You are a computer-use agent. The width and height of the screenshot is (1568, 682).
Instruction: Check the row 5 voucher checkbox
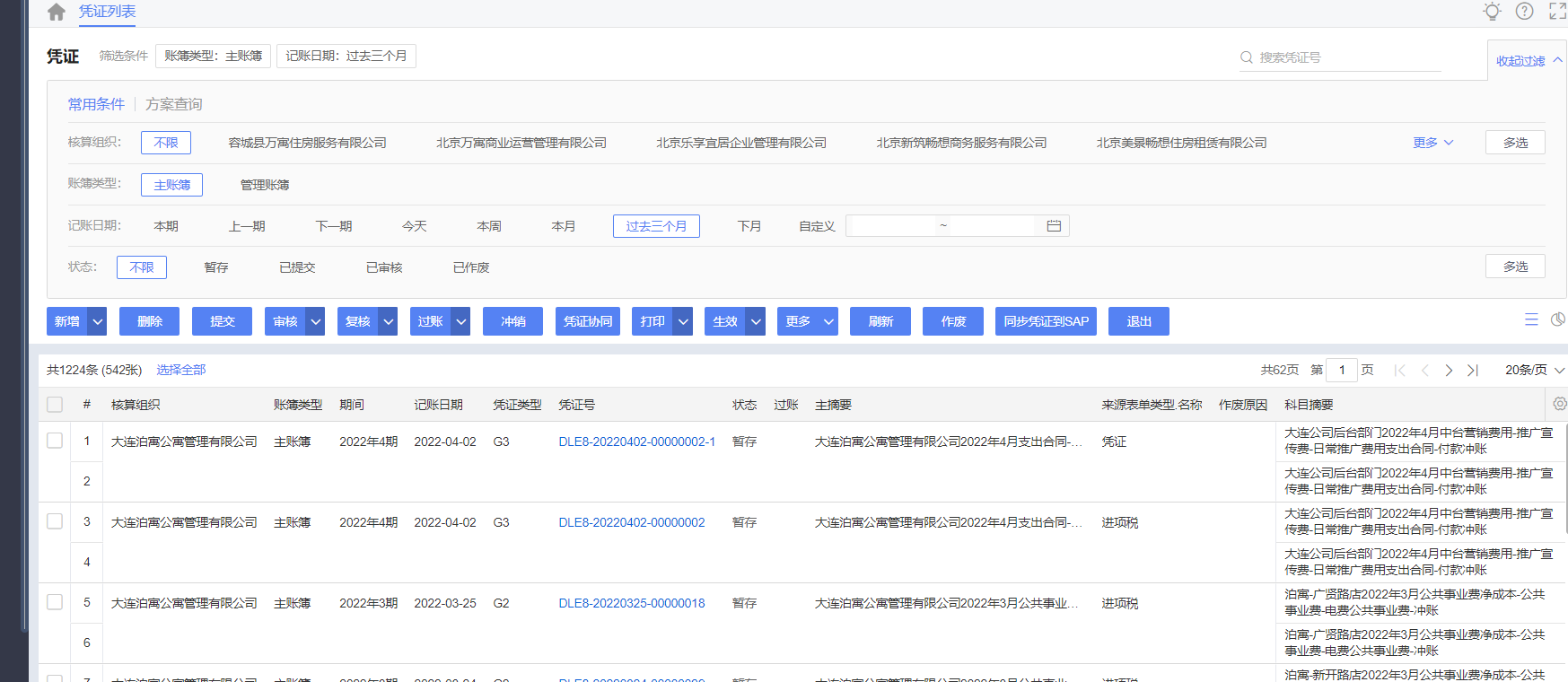coord(55,602)
